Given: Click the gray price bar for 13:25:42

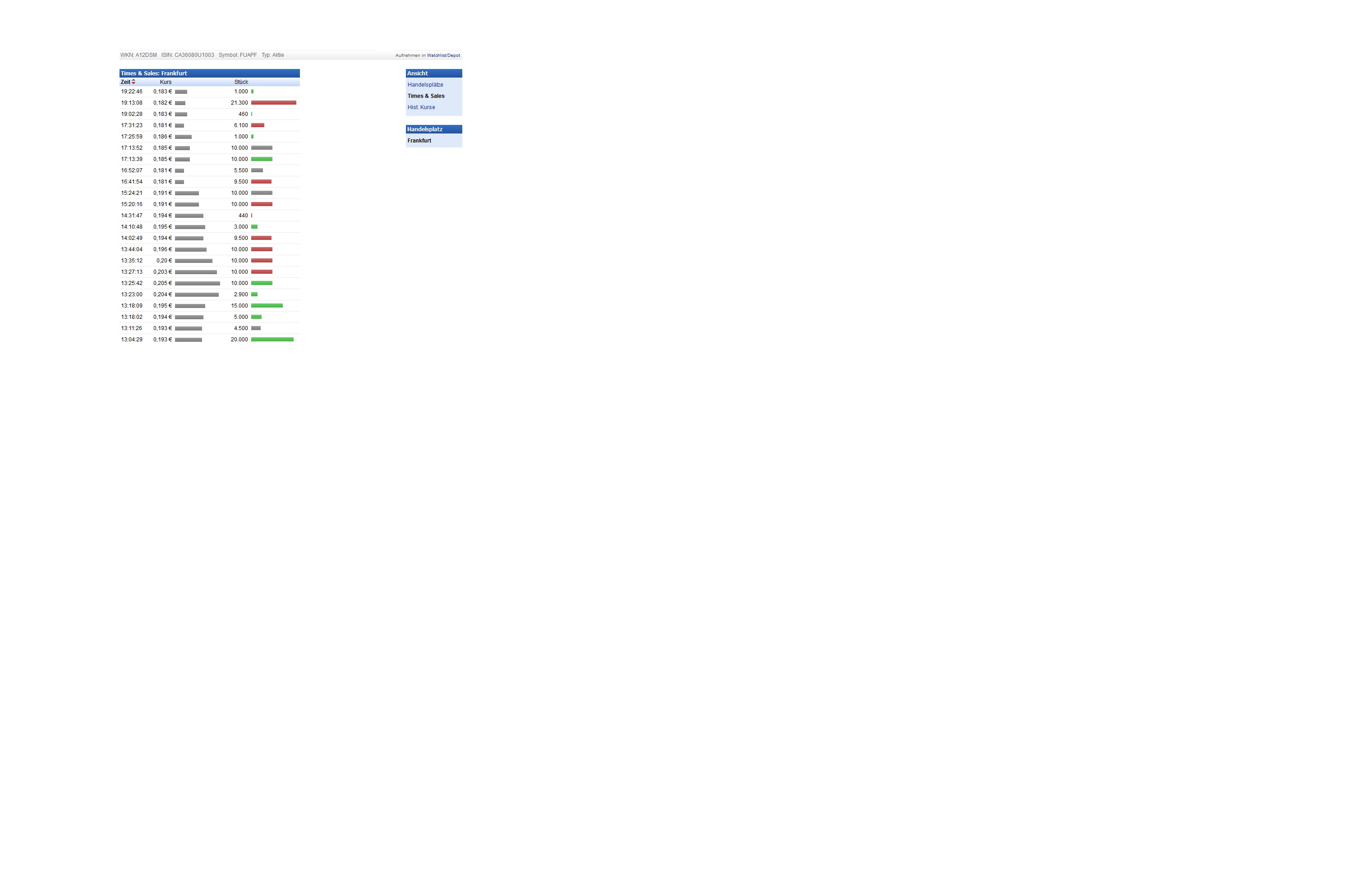Looking at the screenshot, I should 197,284.
